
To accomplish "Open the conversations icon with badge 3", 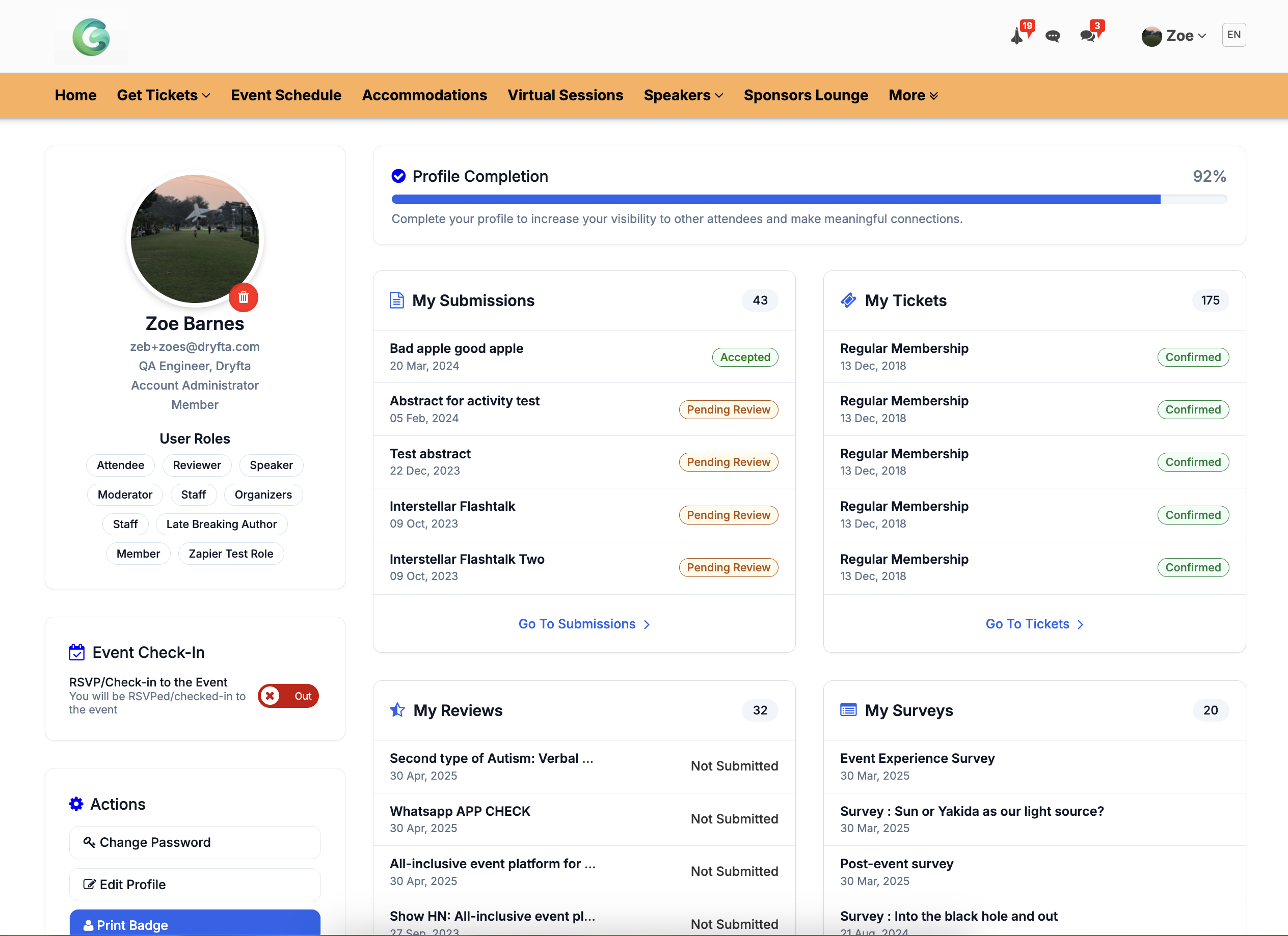I will click(1088, 36).
